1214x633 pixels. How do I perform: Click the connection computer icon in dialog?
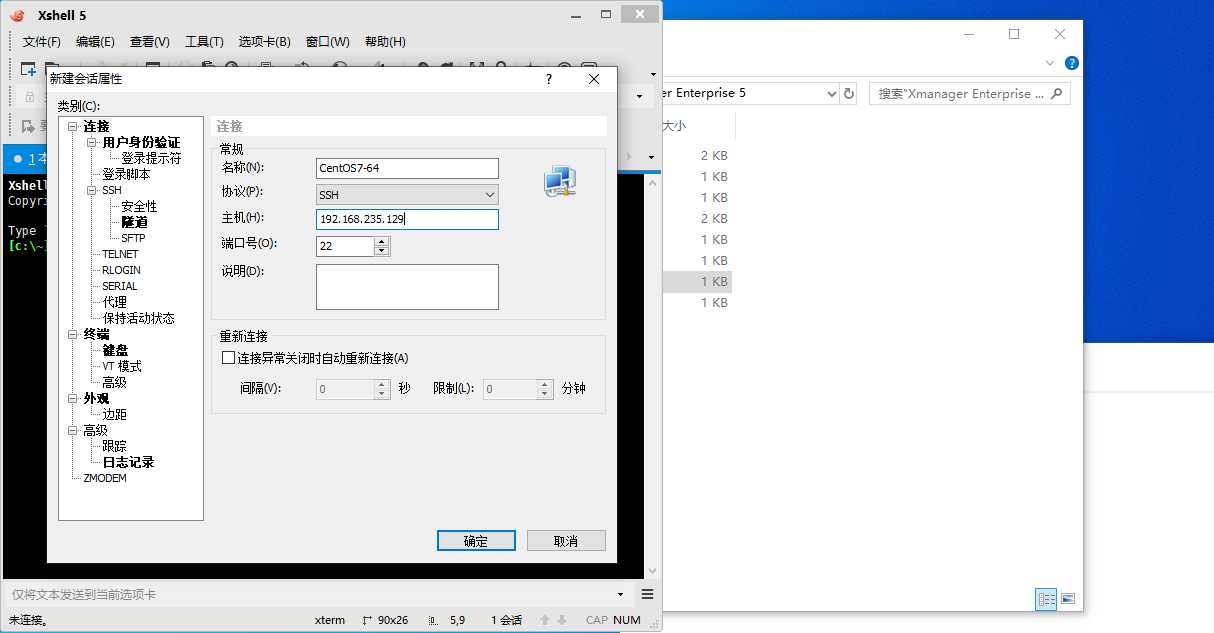(560, 181)
